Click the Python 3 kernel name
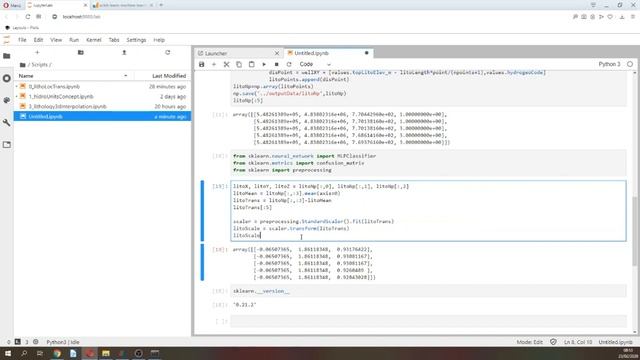Viewport: 640px width, 360px height. click(609, 64)
